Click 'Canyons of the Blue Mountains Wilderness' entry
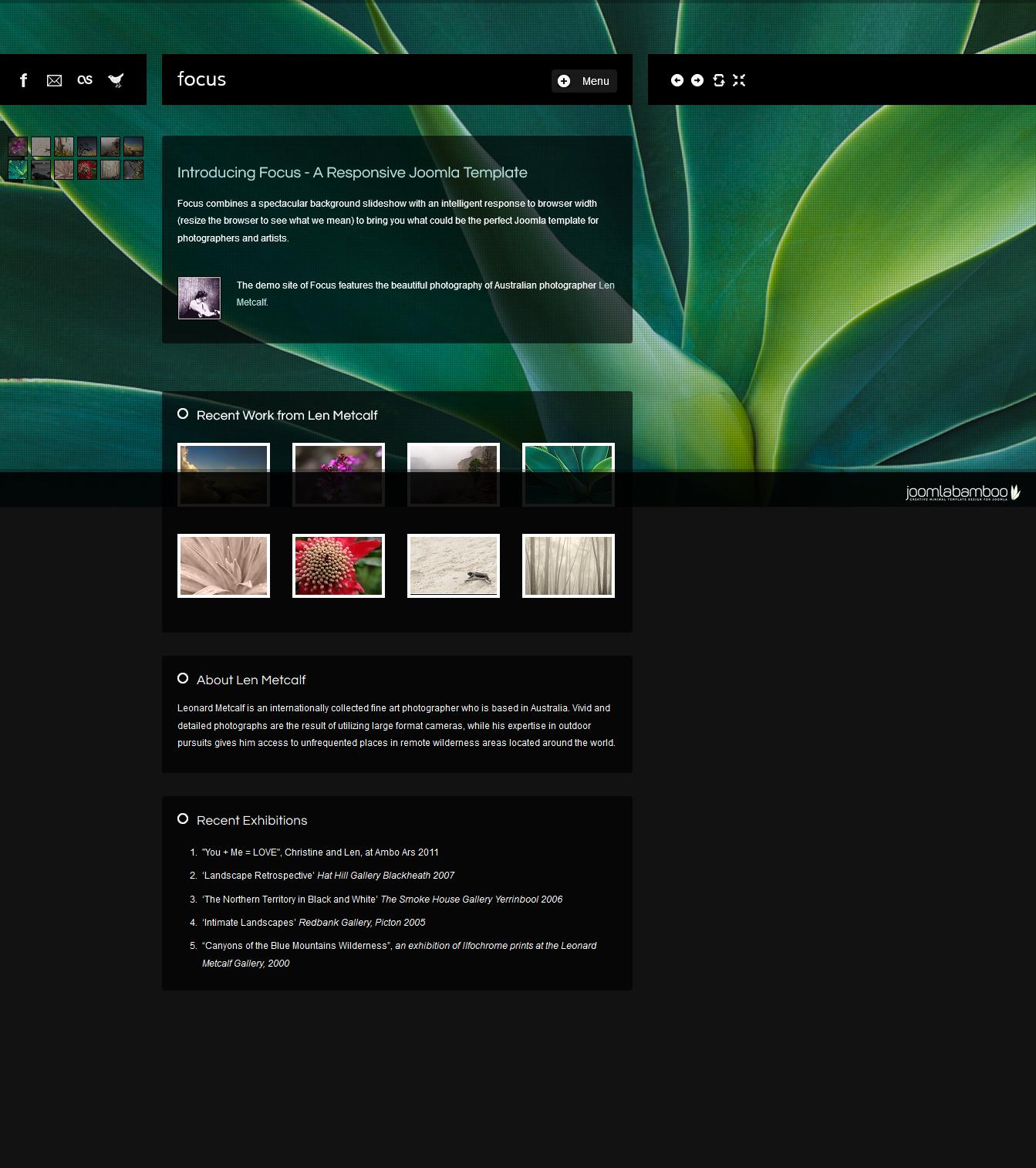1036x1168 pixels. tap(399, 954)
